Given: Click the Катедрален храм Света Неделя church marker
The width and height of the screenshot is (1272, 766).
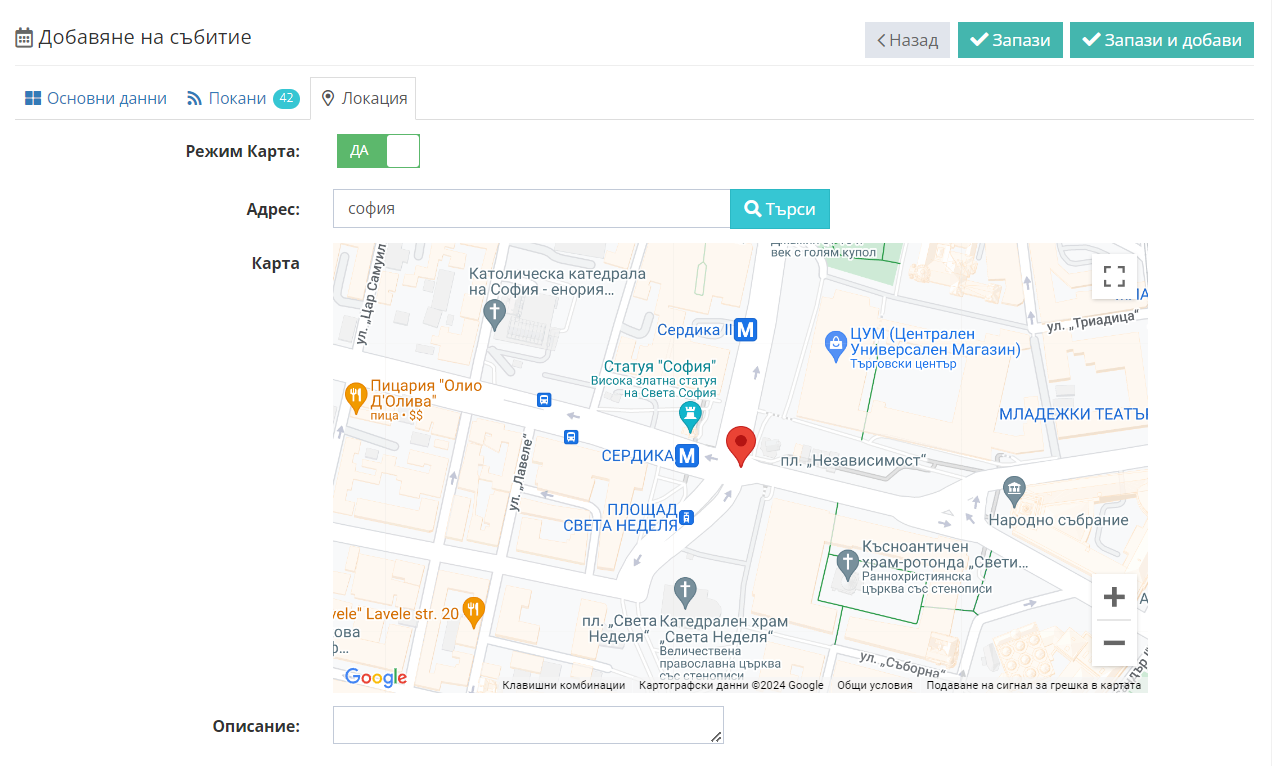Looking at the screenshot, I should pyautogui.click(x=685, y=591).
